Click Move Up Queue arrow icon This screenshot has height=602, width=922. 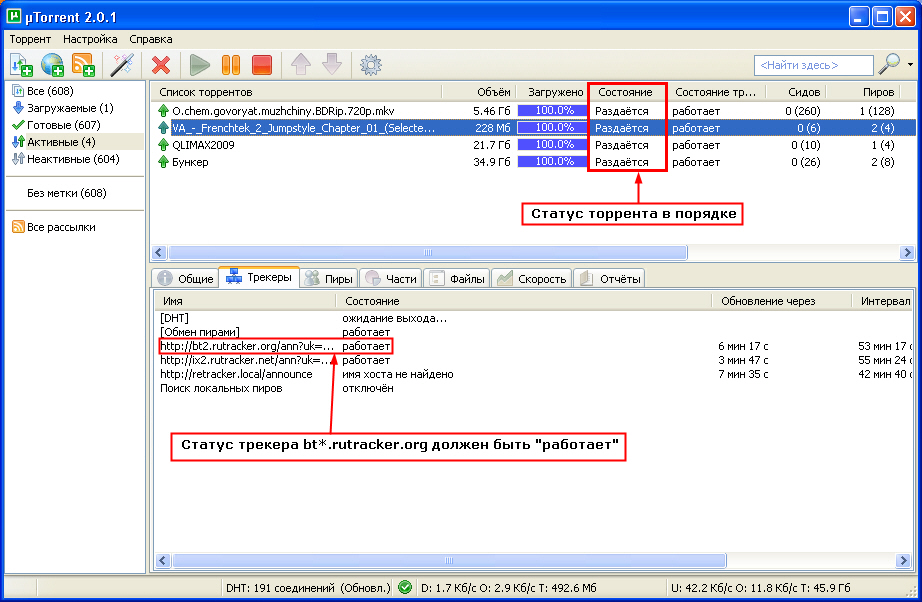(x=301, y=64)
